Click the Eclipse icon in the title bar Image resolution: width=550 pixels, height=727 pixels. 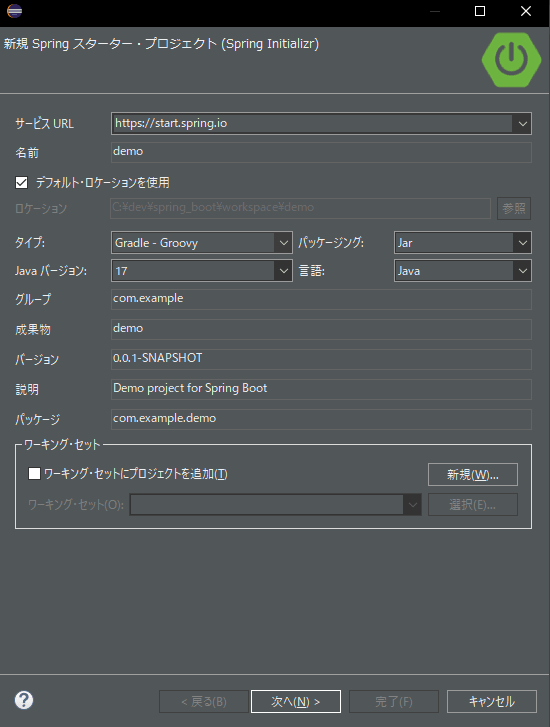(x=14, y=11)
